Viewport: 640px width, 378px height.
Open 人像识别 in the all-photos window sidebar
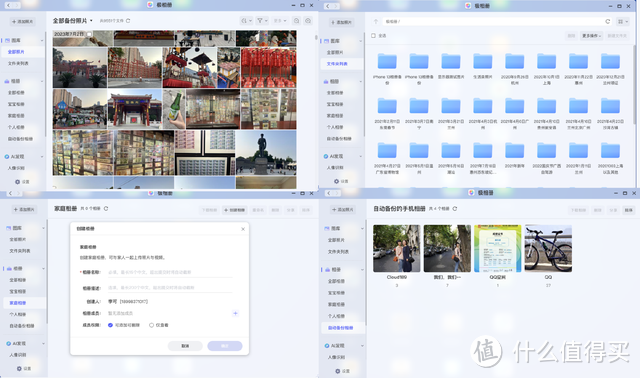tap(16, 168)
